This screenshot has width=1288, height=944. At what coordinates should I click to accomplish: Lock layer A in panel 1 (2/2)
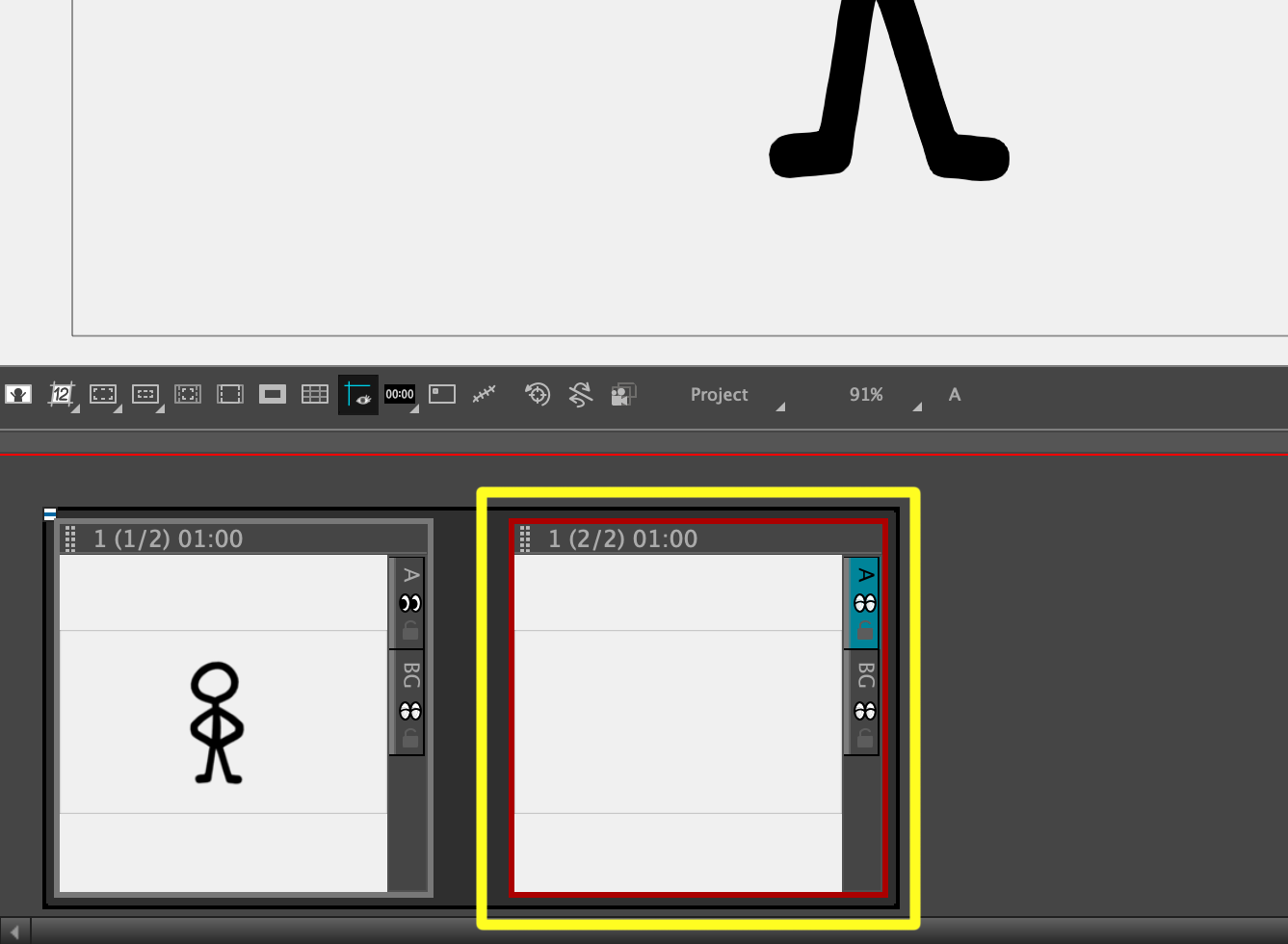tap(865, 631)
